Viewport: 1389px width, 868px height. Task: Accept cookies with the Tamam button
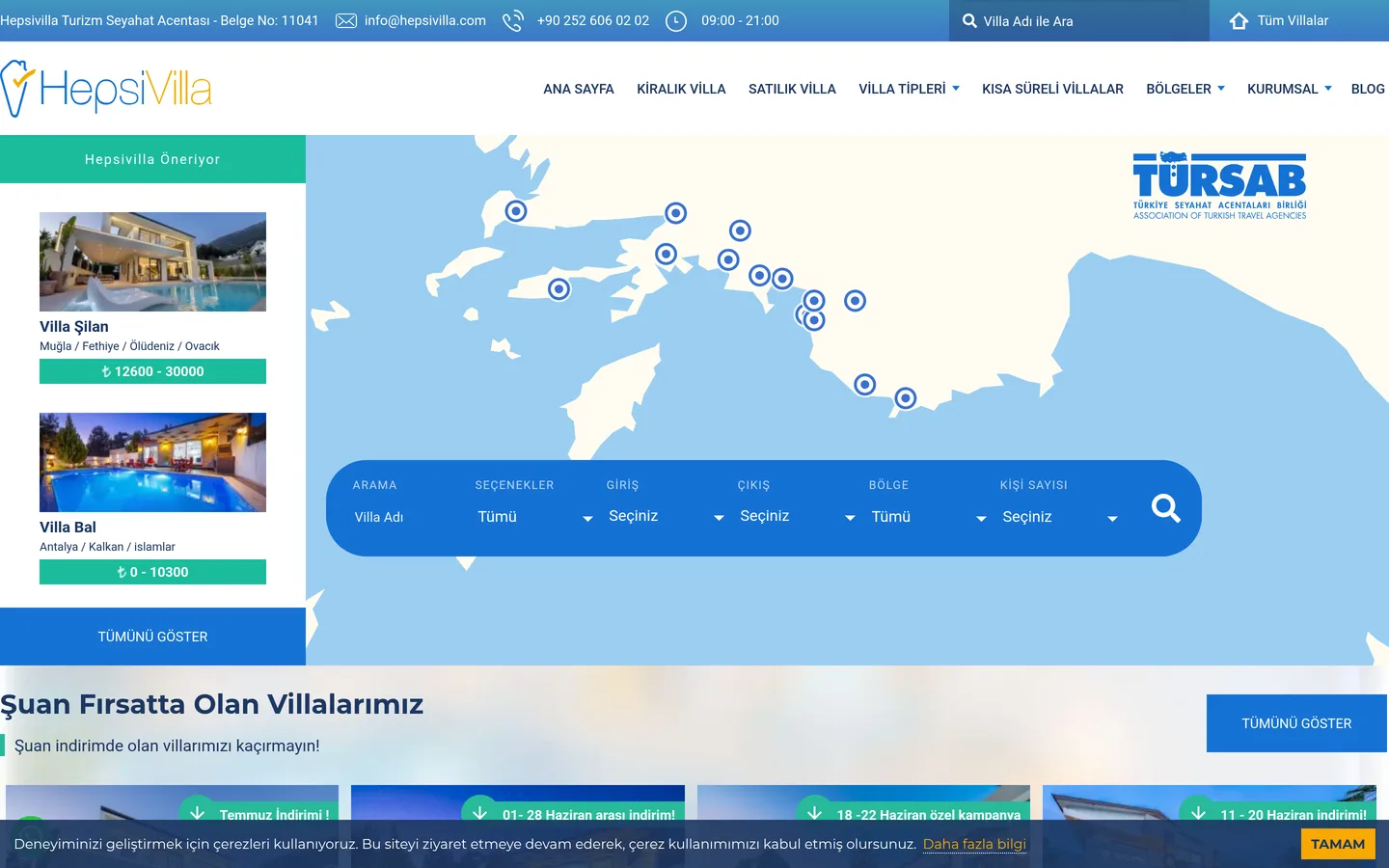(1338, 844)
